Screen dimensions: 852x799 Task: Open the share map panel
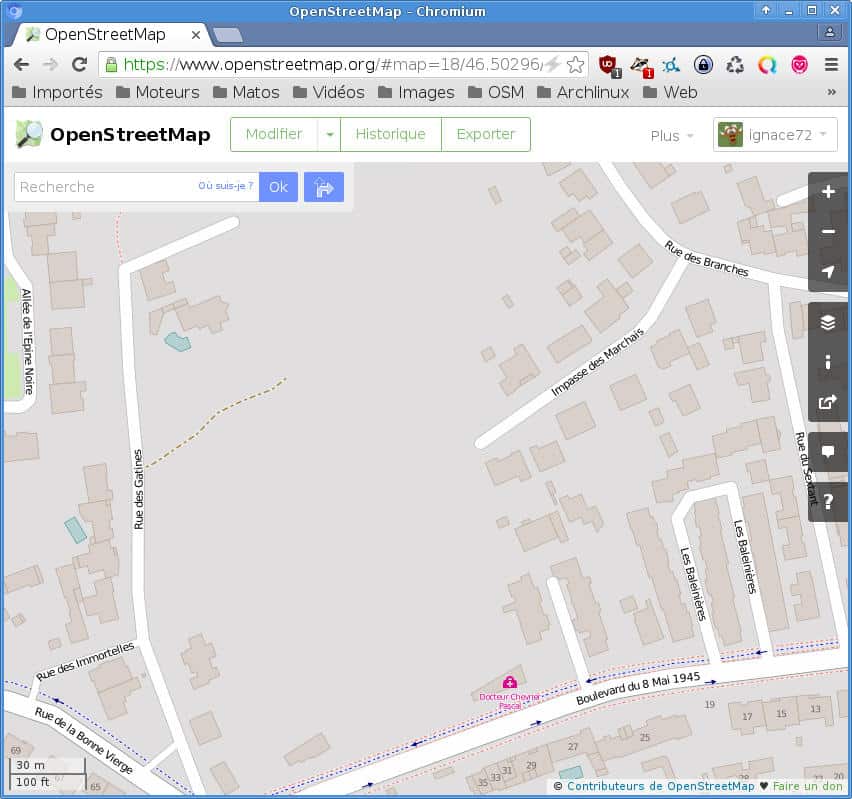tap(828, 402)
